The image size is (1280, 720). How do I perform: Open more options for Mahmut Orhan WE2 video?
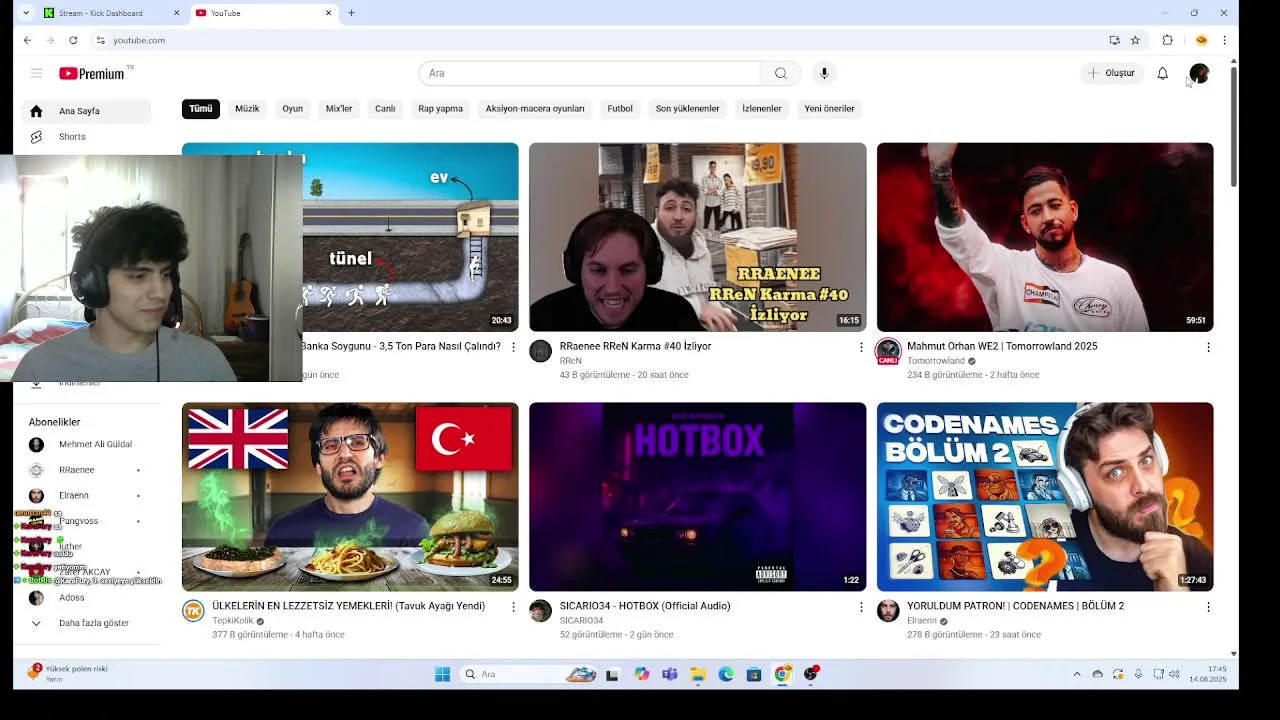click(1208, 347)
